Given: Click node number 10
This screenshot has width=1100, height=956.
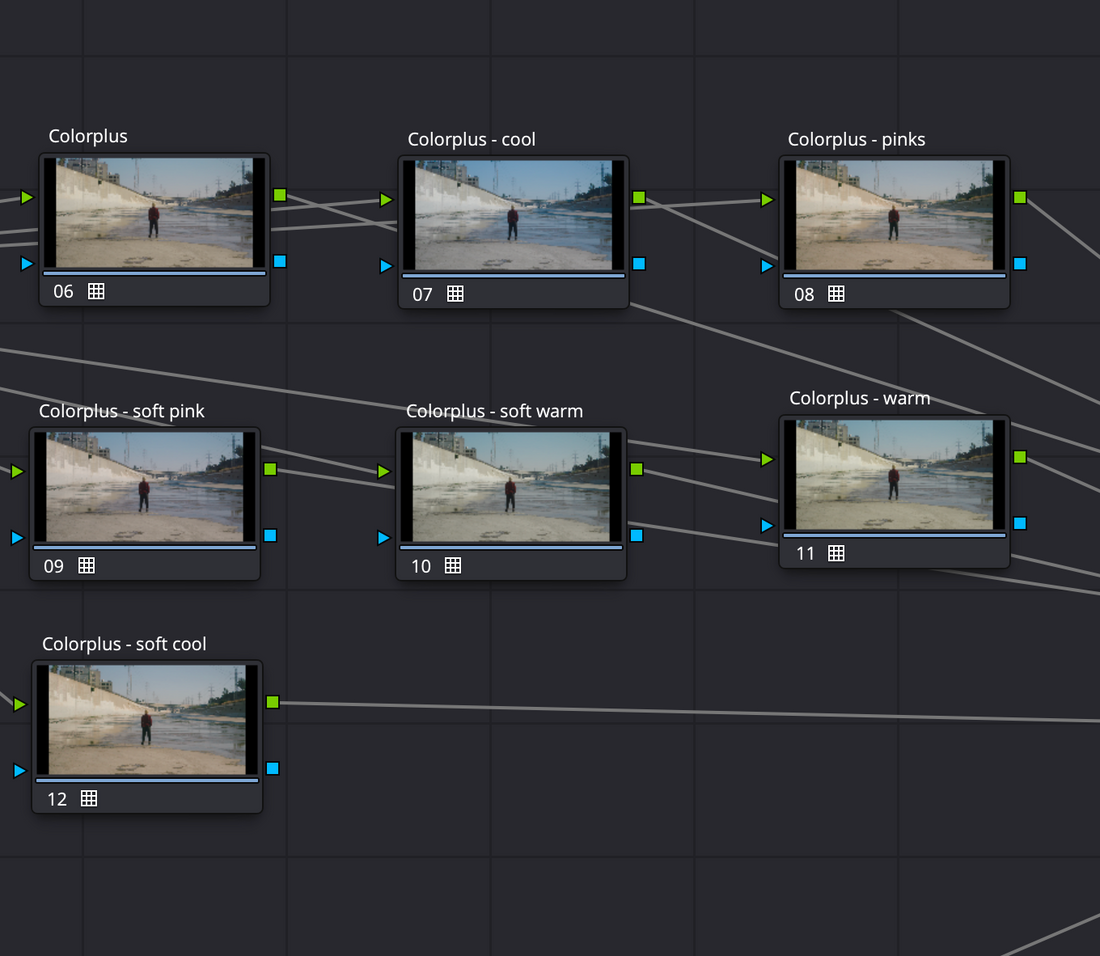Looking at the screenshot, I should point(421,566).
